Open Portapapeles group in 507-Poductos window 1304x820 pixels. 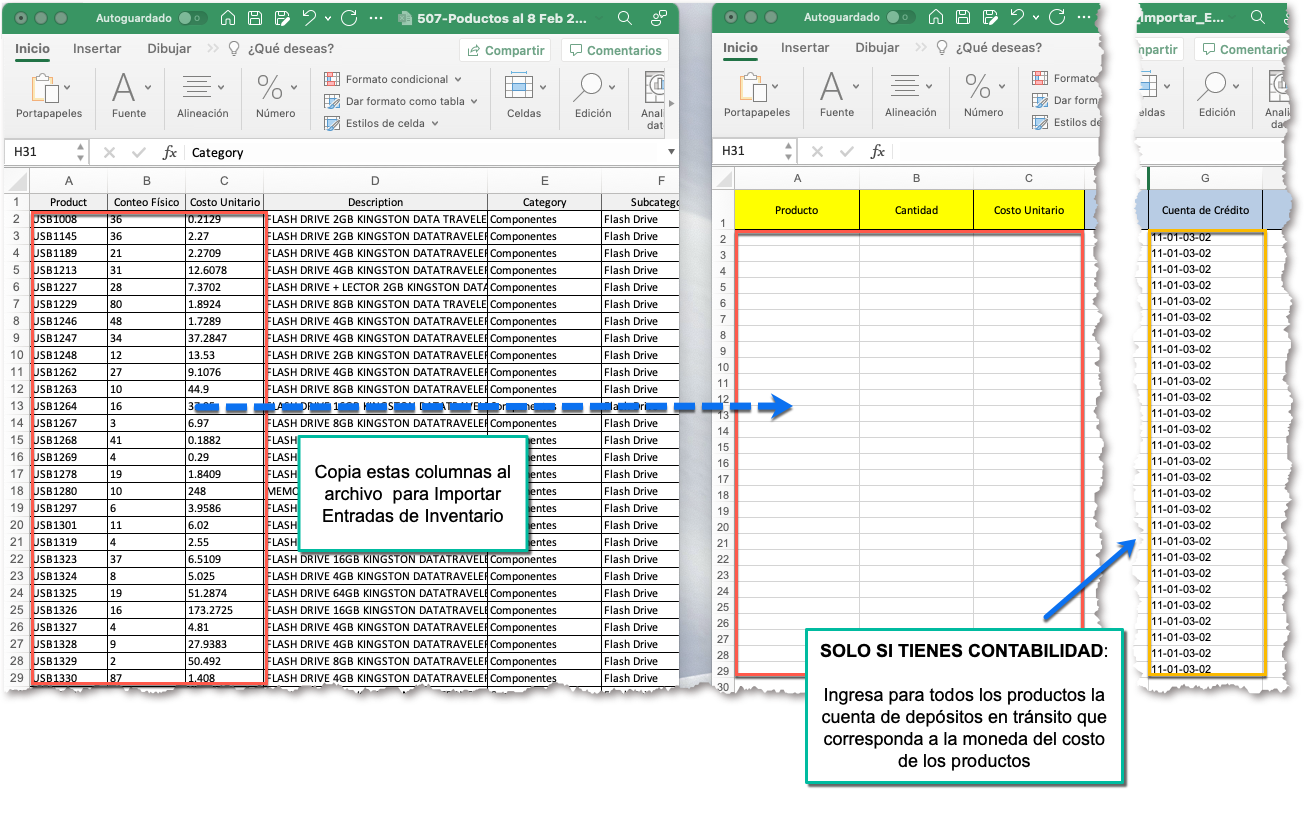(49, 96)
